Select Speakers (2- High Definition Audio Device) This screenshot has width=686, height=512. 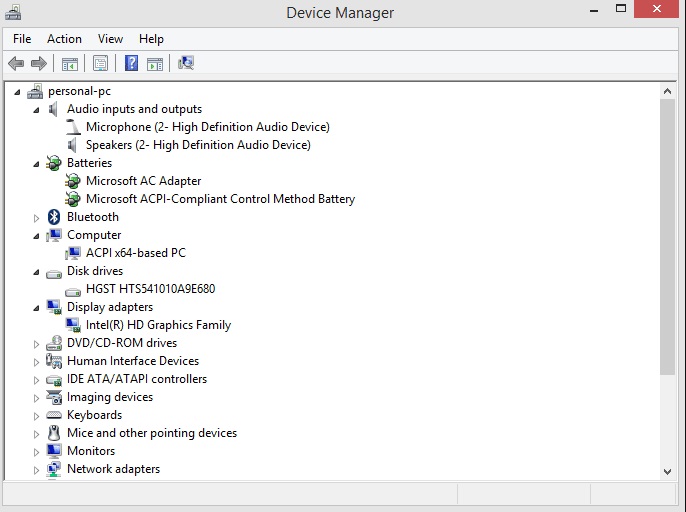pyautogui.click(x=198, y=145)
